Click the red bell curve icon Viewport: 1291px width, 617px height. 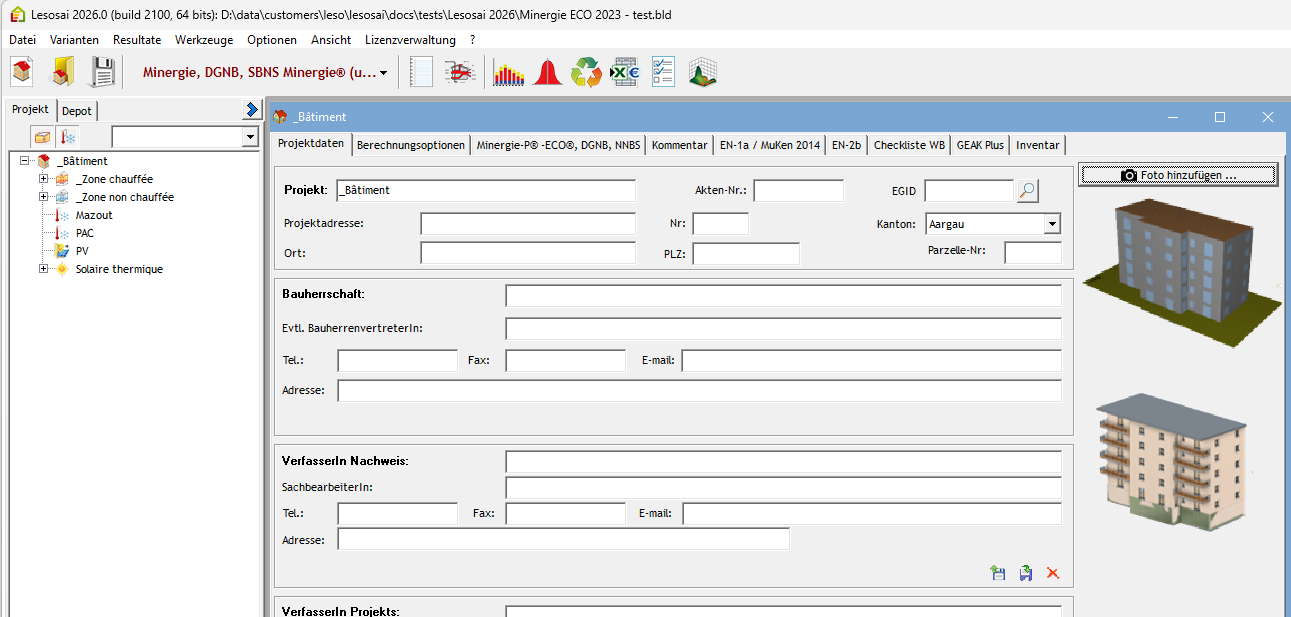click(x=547, y=73)
